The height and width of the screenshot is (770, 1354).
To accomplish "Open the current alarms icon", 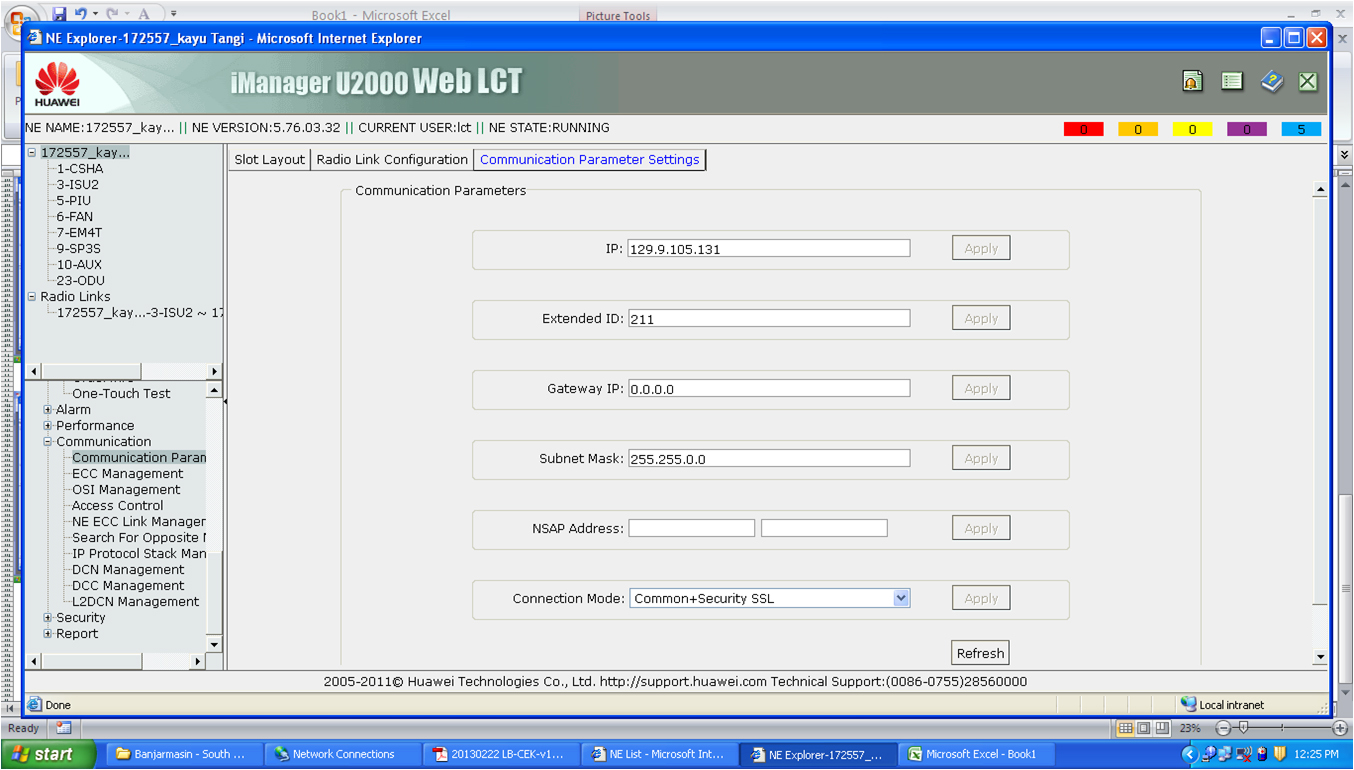I will coord(1192,80).
